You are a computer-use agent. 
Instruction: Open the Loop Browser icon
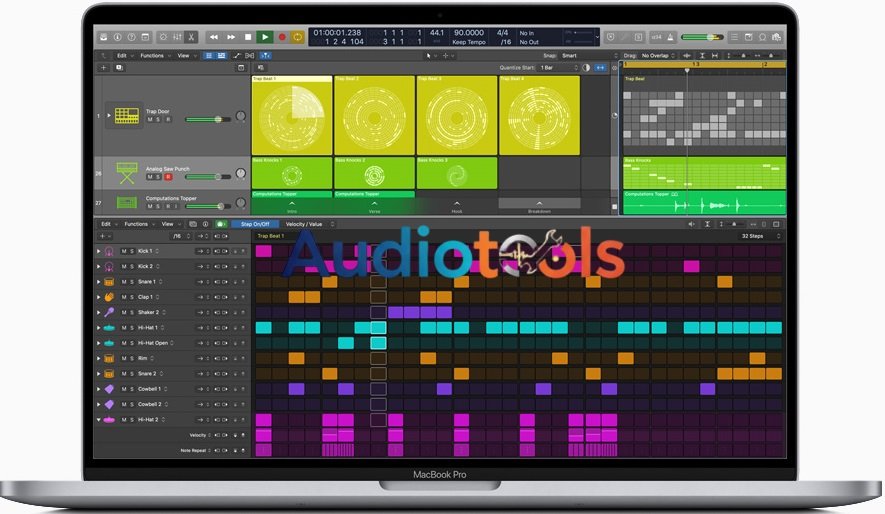[763, 37]
